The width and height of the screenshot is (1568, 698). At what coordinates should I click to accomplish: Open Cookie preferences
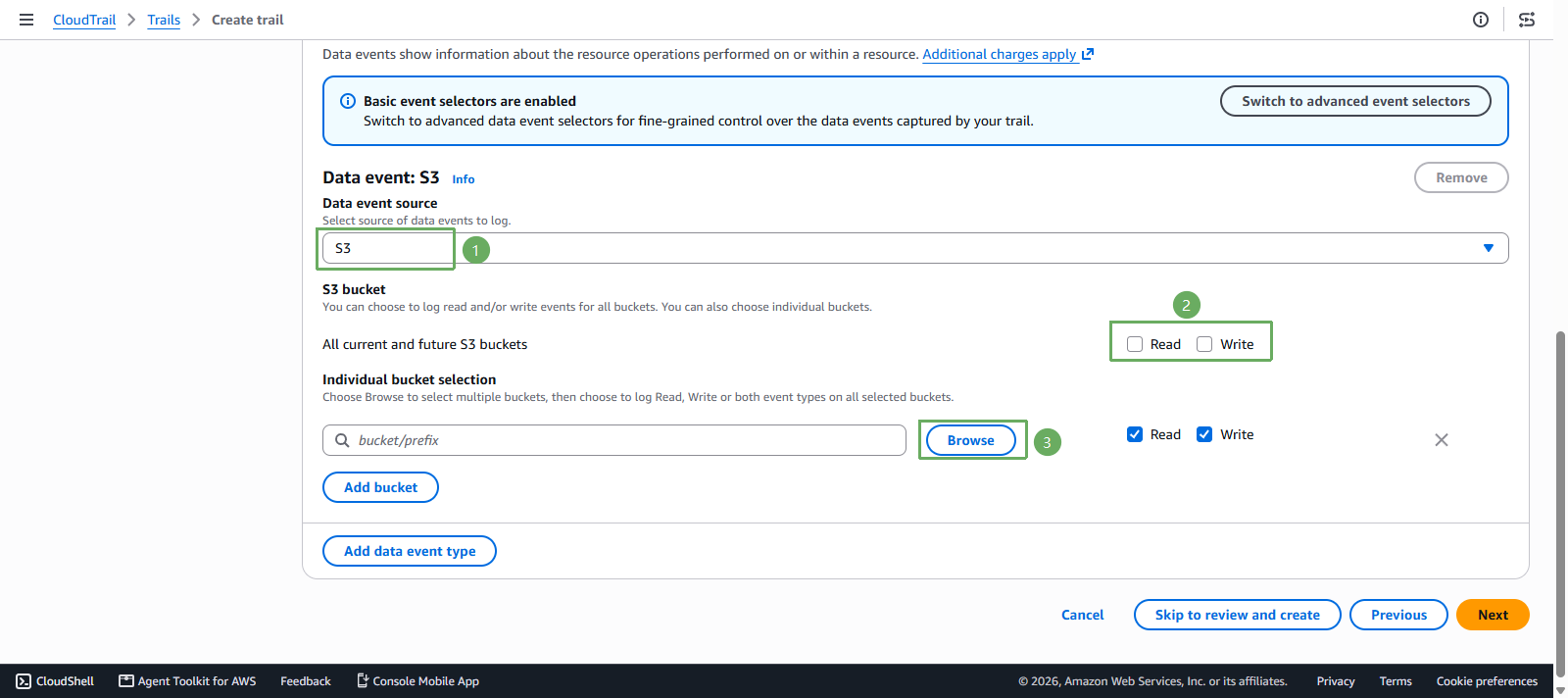pos(1487,681)
